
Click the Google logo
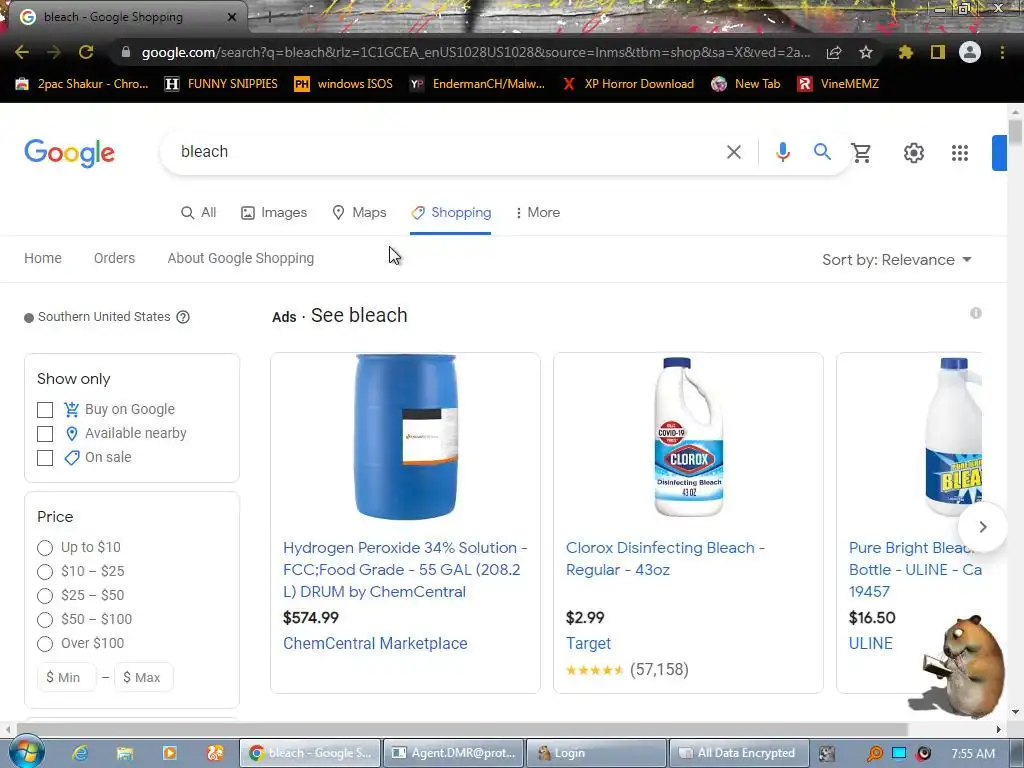coord(69,153)
